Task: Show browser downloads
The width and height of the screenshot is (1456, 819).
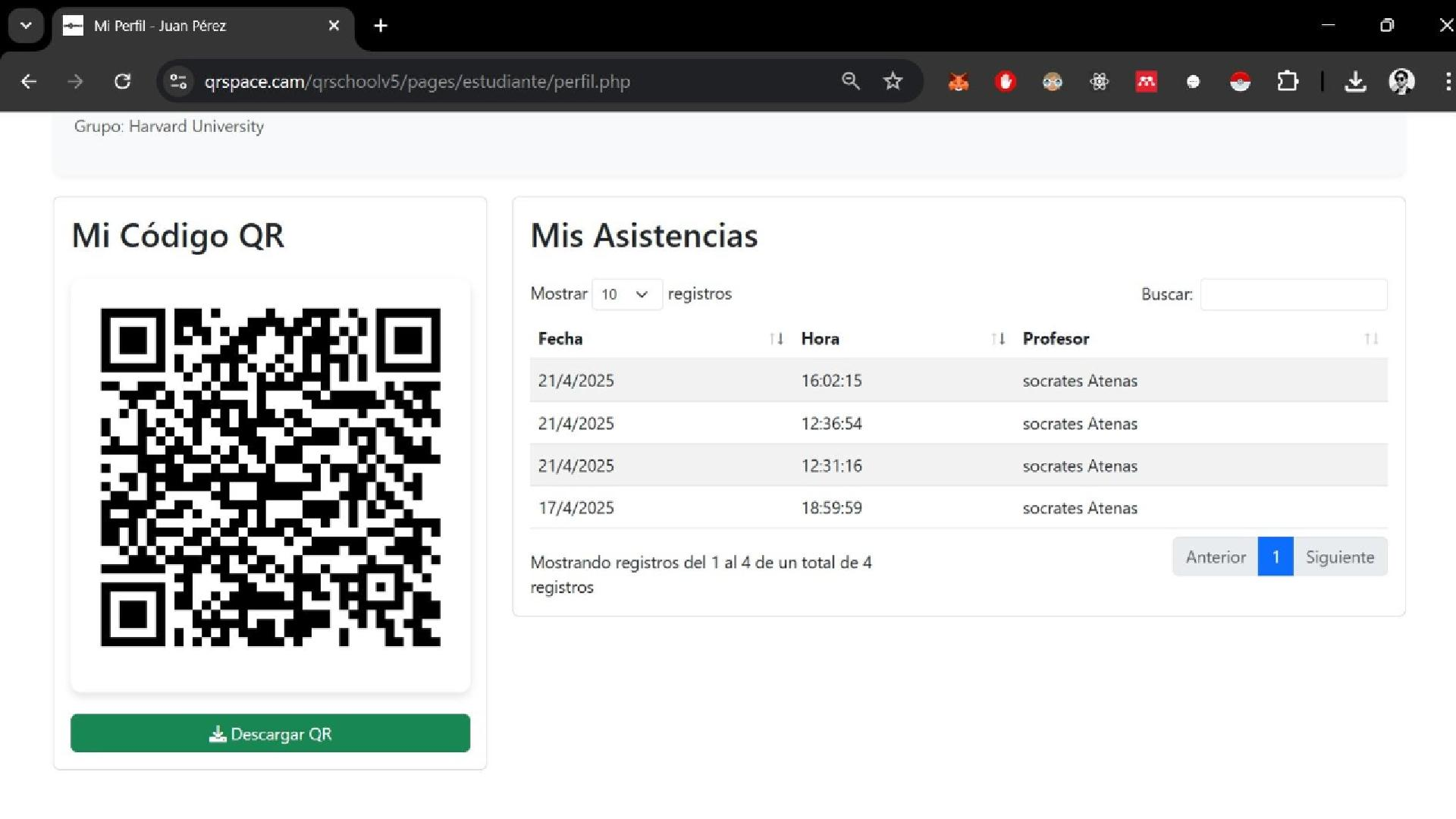Action: [1355, 81]
